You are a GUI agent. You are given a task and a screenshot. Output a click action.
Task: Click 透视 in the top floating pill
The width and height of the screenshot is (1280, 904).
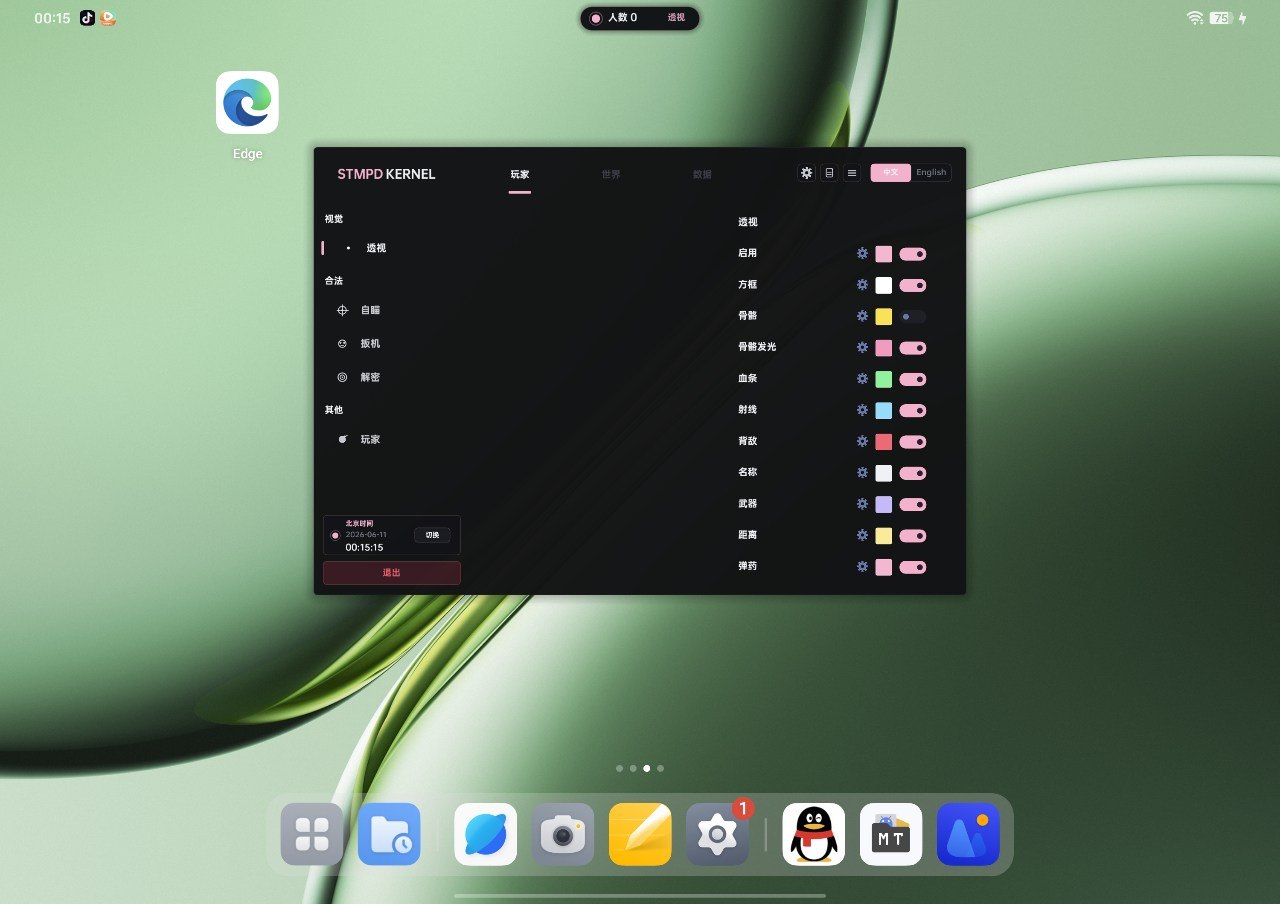pos(677,18)
